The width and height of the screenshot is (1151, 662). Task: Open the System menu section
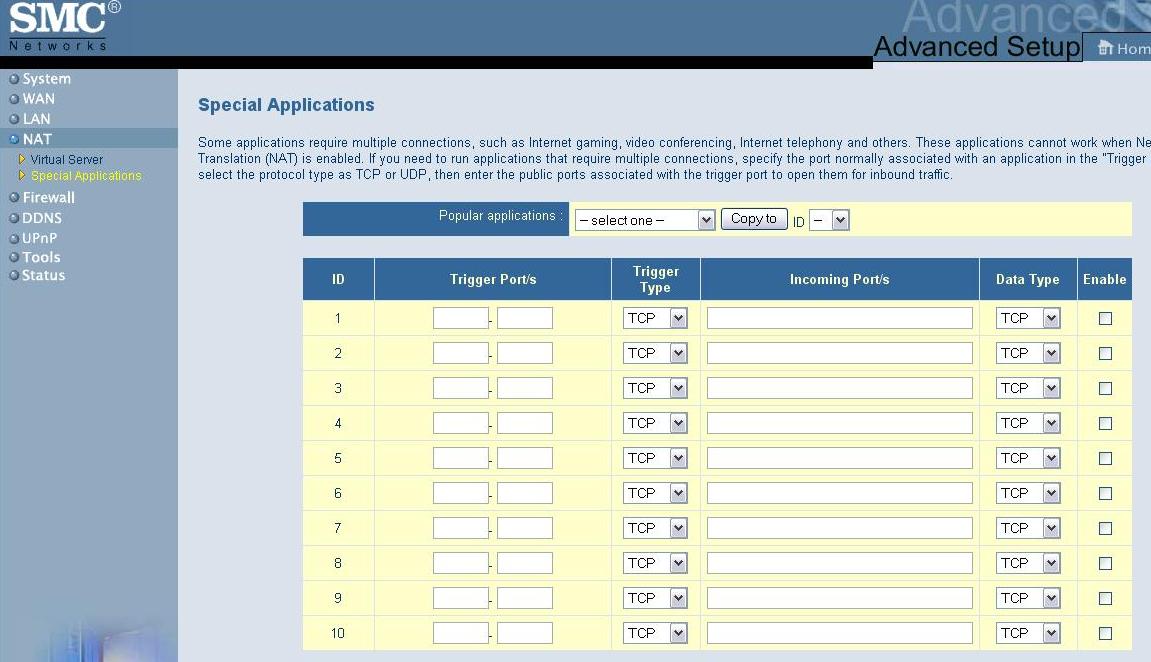click(x=46, y=79)
